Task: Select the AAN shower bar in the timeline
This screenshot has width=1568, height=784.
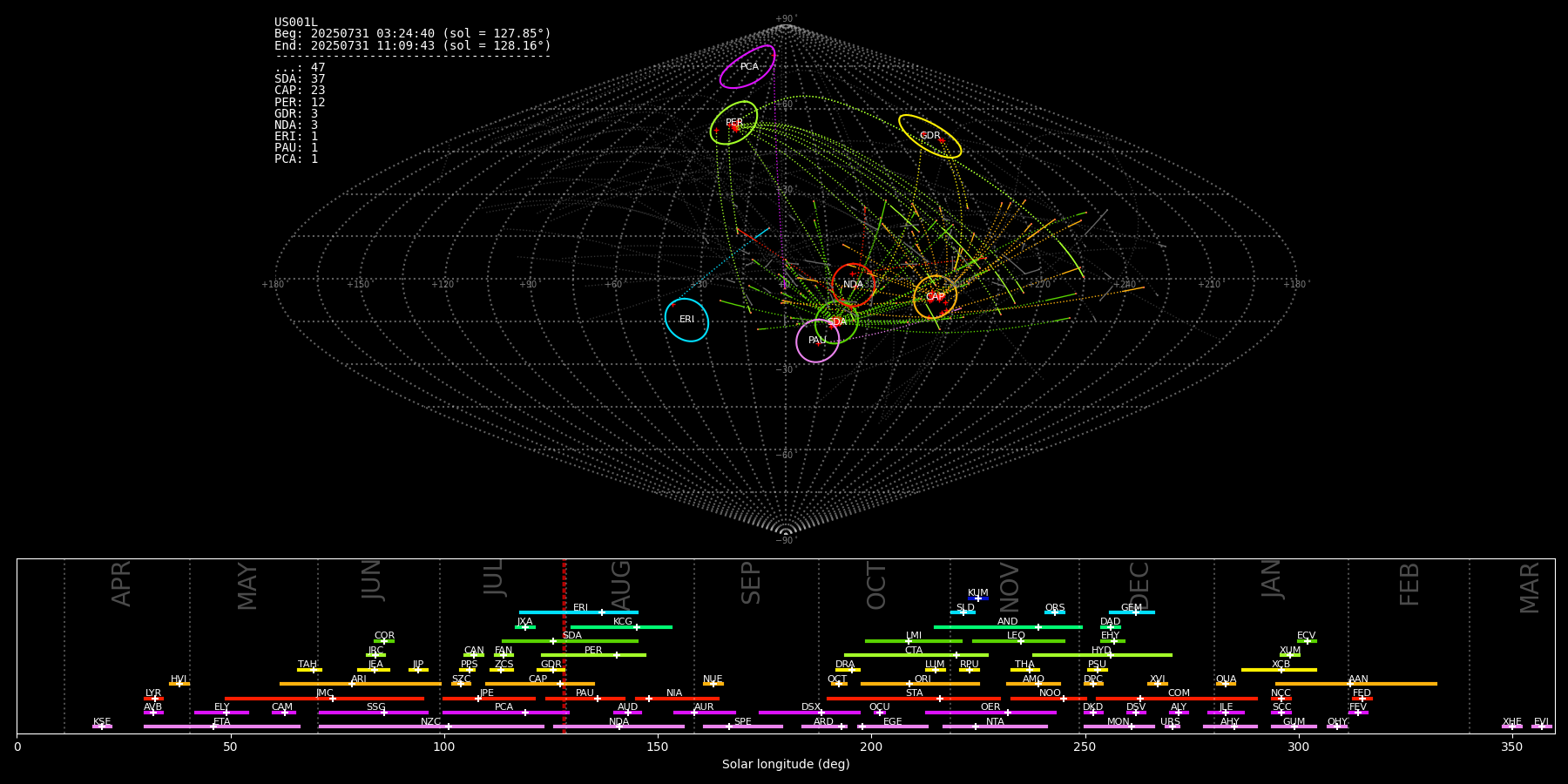Action: [1356, 684]
